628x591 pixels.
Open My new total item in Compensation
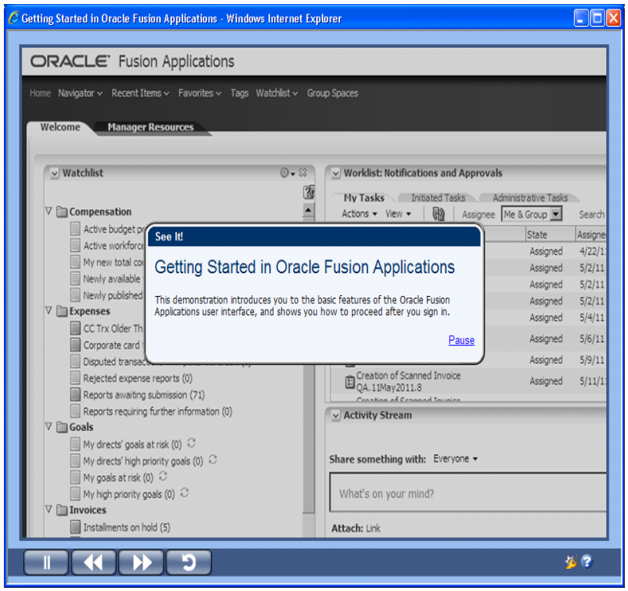[113, 262]
